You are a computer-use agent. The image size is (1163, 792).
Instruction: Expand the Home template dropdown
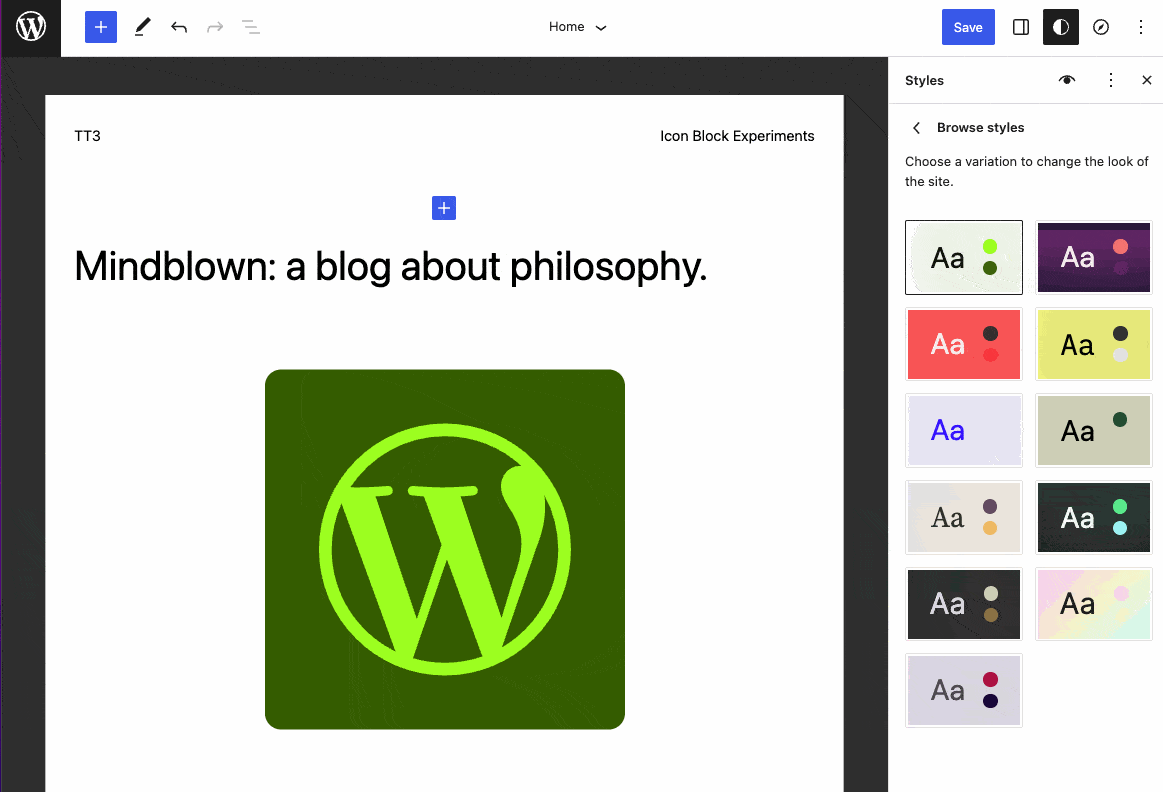pyautogui.click(x=578, y=28)
